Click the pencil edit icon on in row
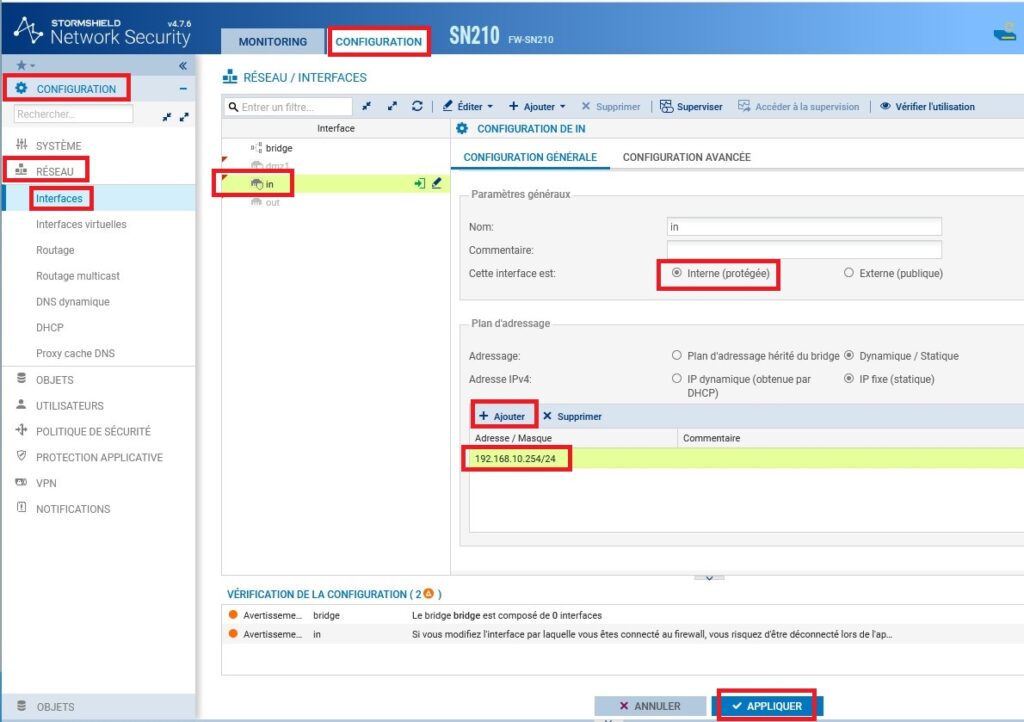Screen dimensions: 1024x722 click(x=437, y=183)
